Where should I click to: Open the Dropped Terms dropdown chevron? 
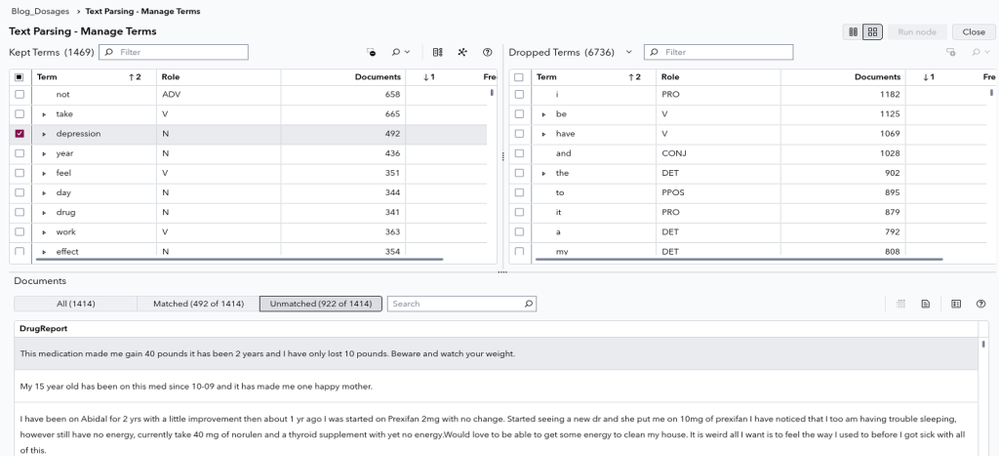629,52
